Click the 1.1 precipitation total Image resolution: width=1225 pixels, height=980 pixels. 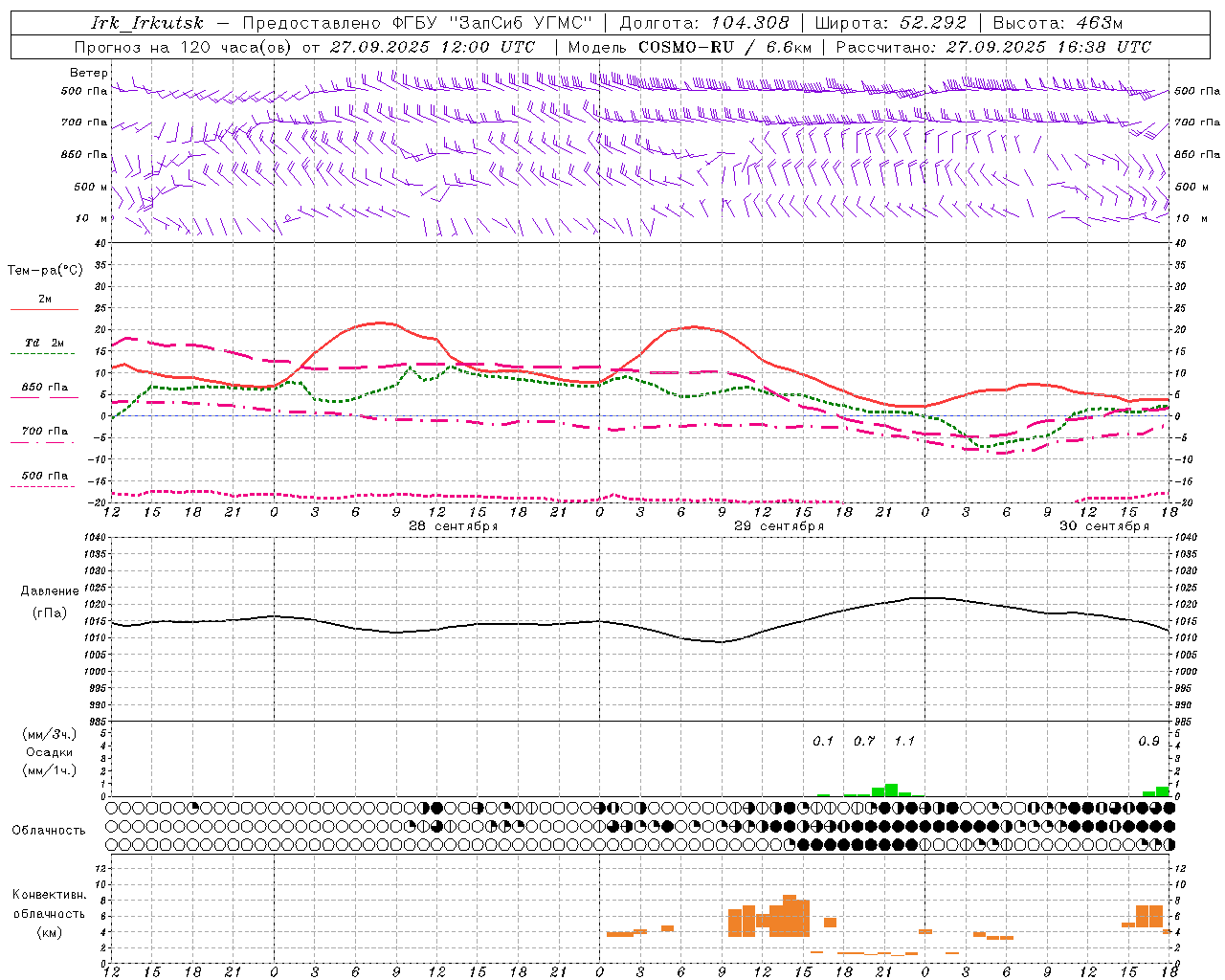(x=904, y=742)
